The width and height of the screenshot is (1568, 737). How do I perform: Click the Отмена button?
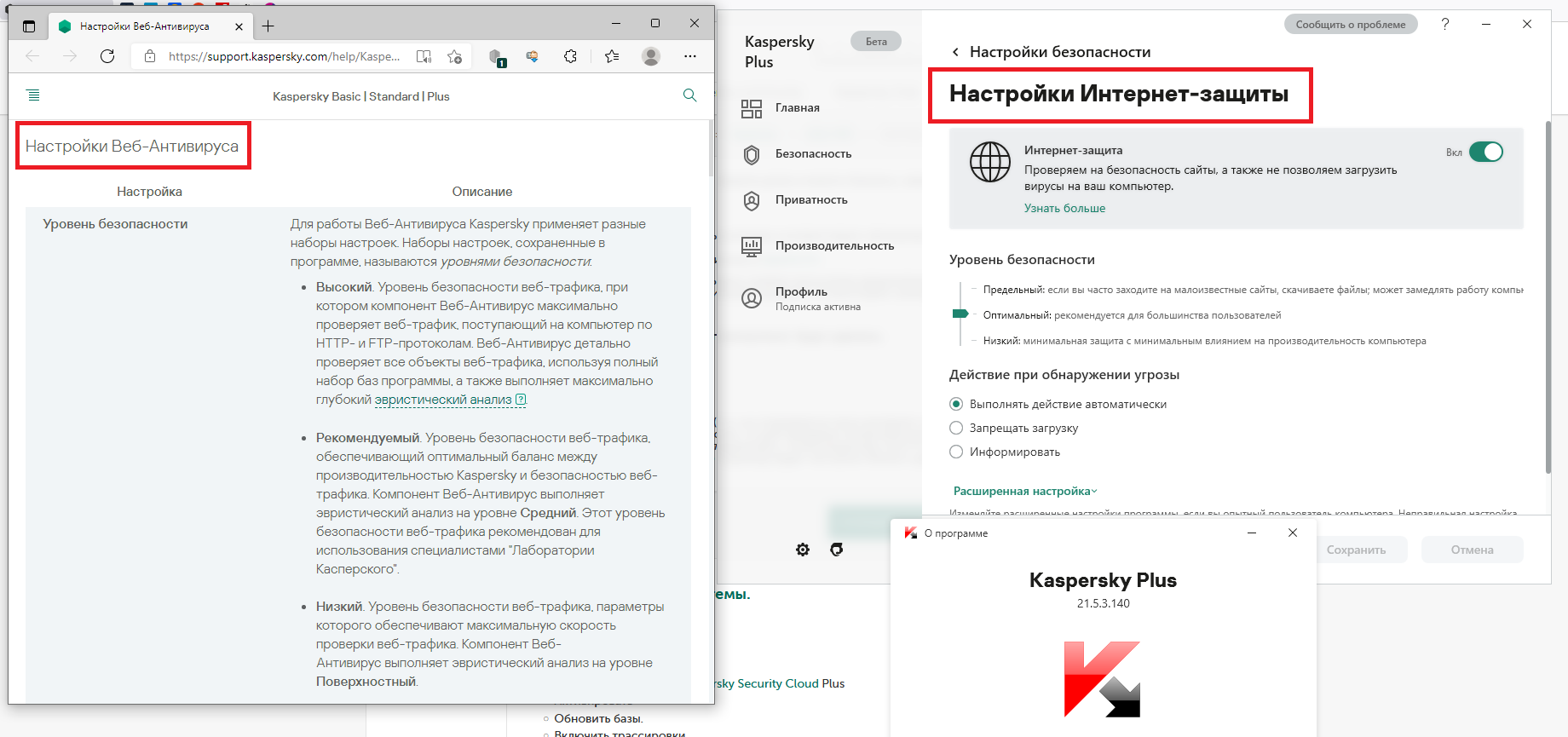point(1472,550)
